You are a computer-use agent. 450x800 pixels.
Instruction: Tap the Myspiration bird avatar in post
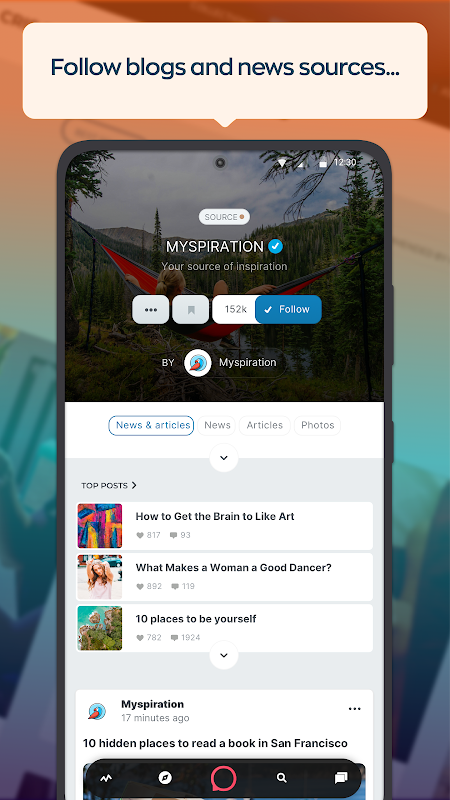click(x=97, y=711)
